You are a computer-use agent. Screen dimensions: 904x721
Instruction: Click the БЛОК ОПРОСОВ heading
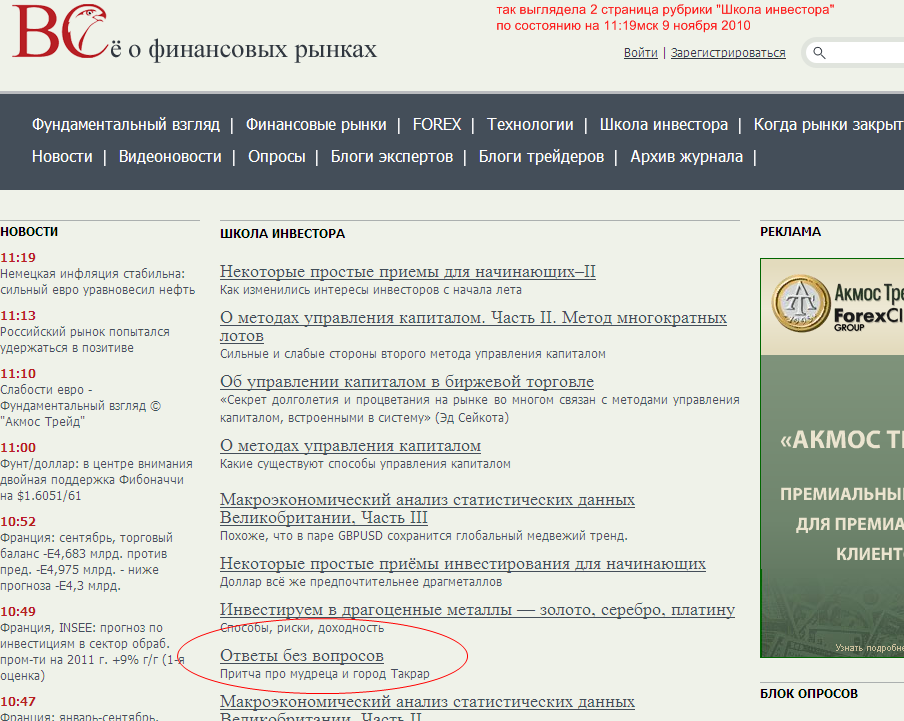coord(809,693)
